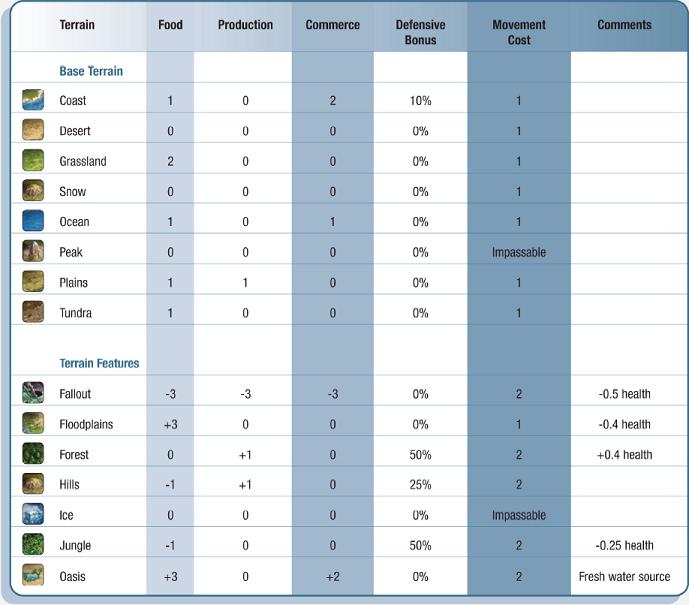Screen dimensions: 689x605
Task: Click the Jungle feature icon
Action: 33,545
